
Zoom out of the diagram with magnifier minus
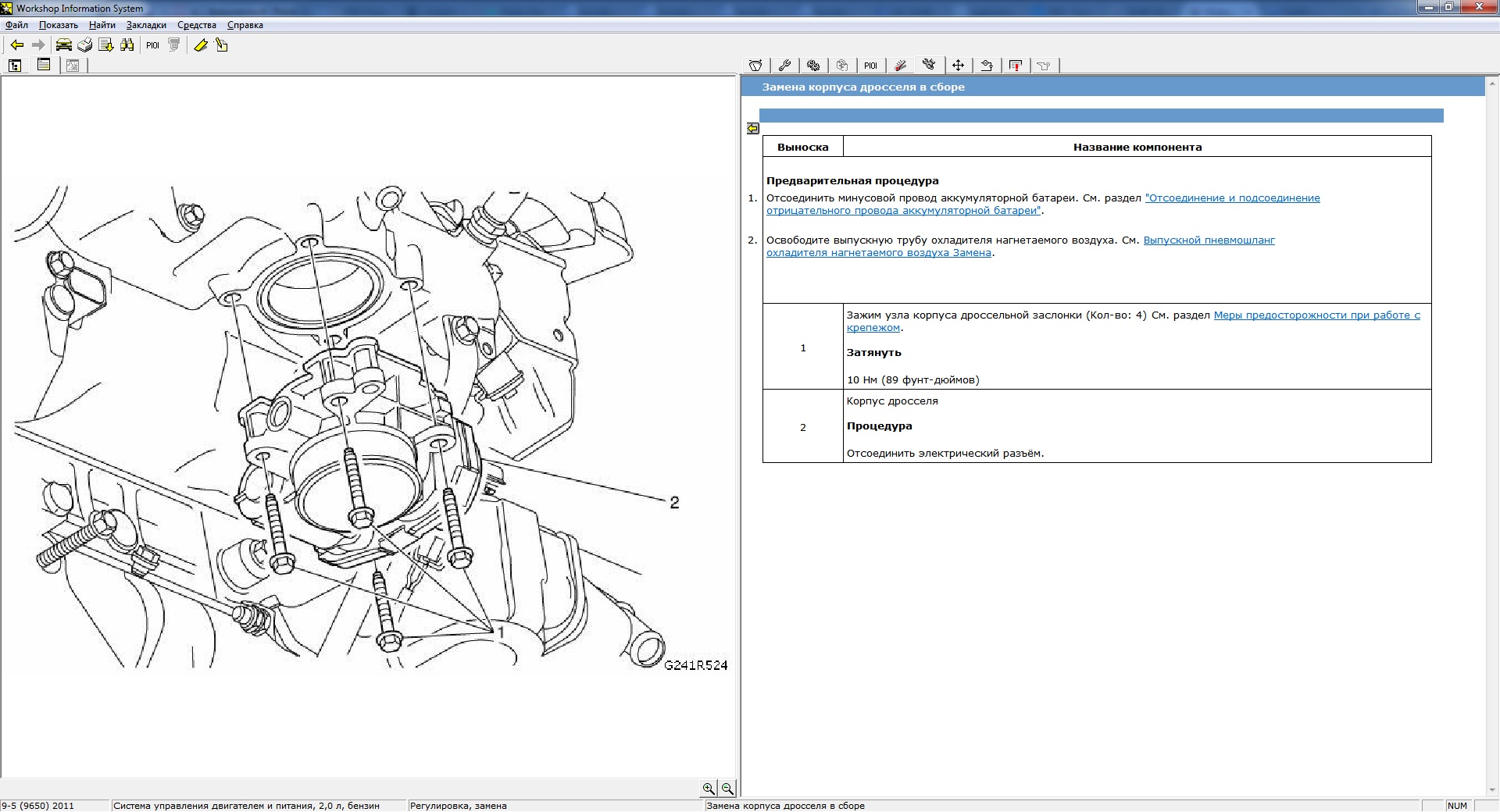tap(727, 789)
